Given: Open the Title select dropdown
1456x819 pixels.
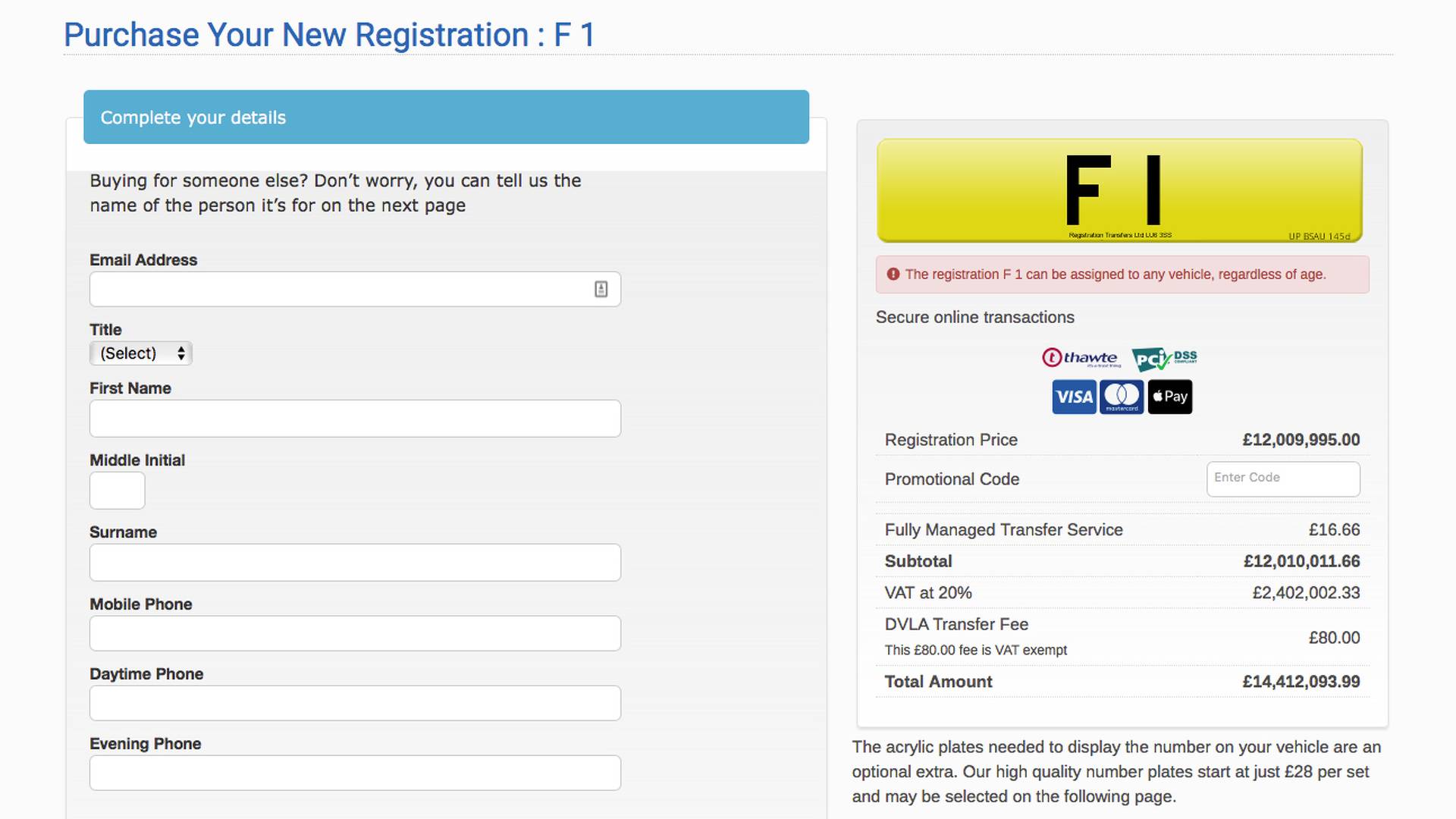Looking at the screenshot, I should [x=141, y=353].
